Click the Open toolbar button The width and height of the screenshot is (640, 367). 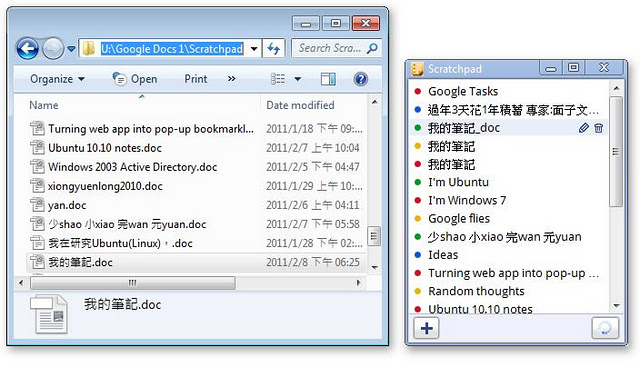coord(135,79)
